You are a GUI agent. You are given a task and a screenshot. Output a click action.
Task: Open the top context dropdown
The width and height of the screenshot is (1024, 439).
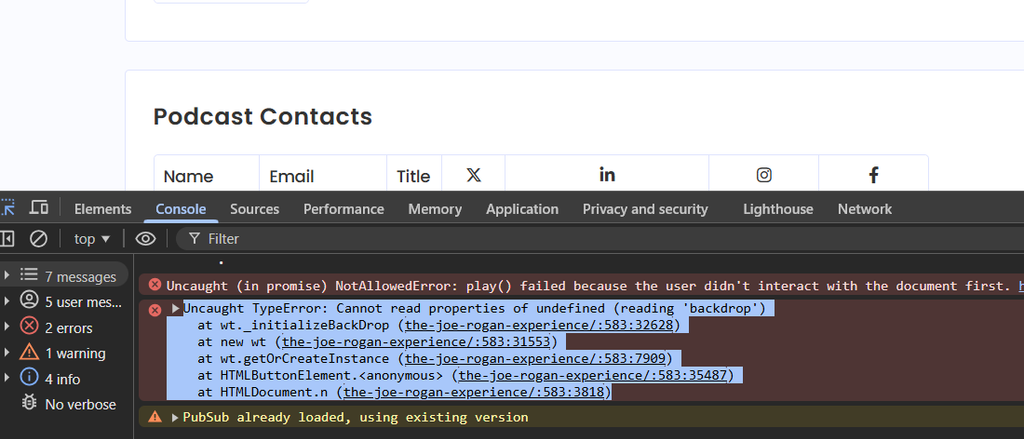[91, 239]
